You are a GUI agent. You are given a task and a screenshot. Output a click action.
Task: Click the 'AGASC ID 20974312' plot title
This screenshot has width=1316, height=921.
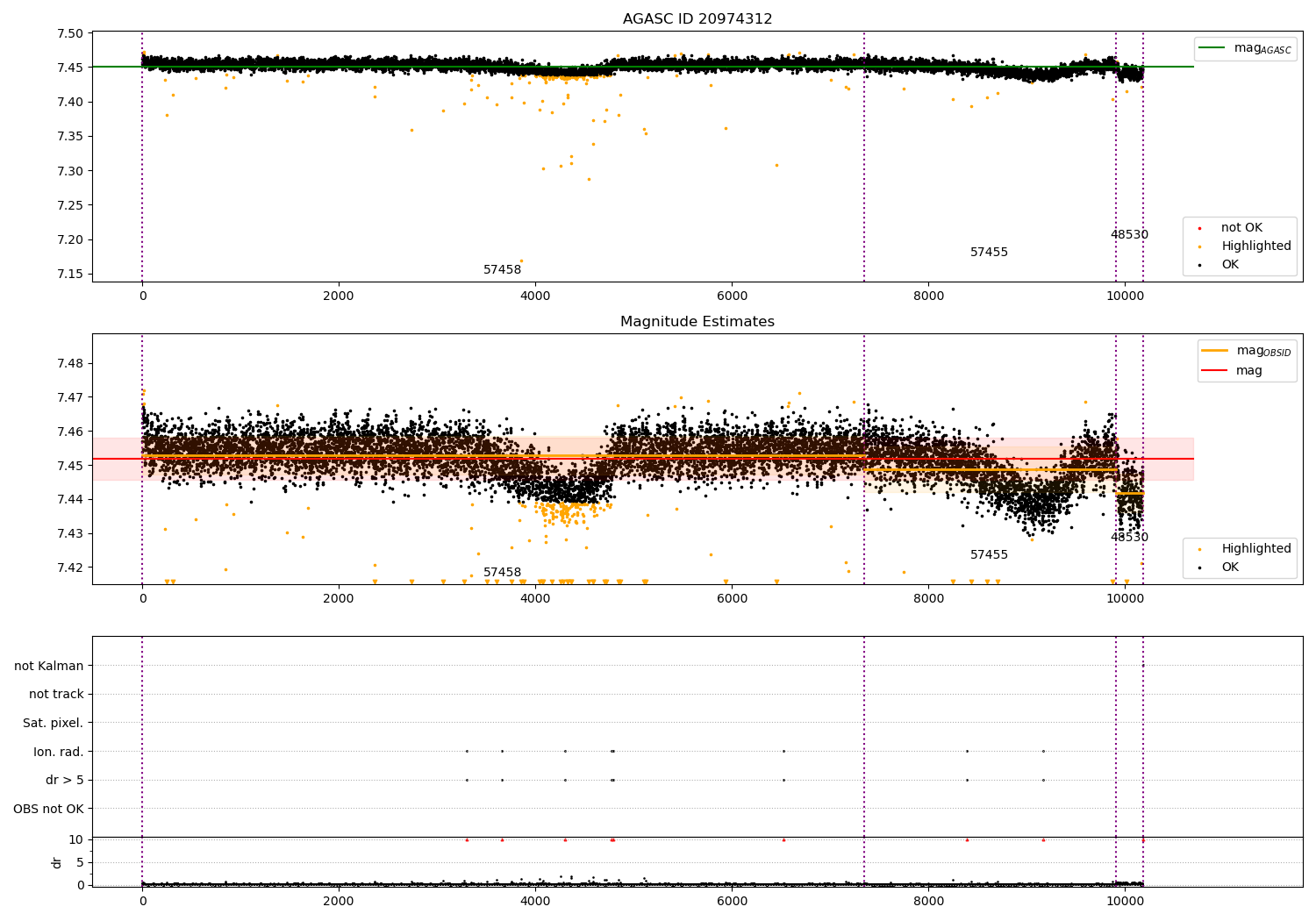697,19
